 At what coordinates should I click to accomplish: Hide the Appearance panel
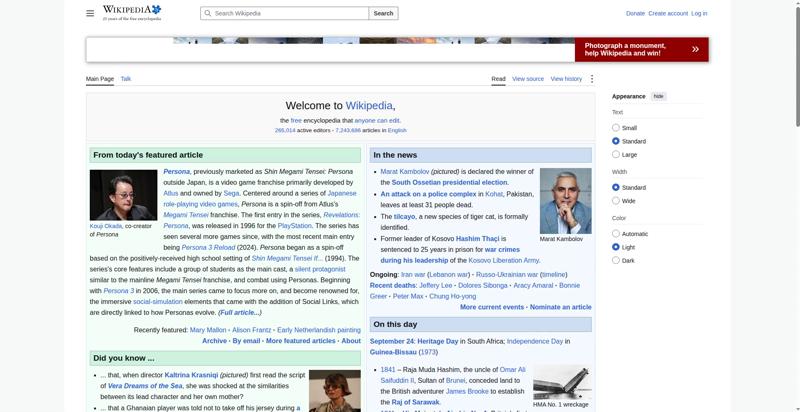click(659, 96)
